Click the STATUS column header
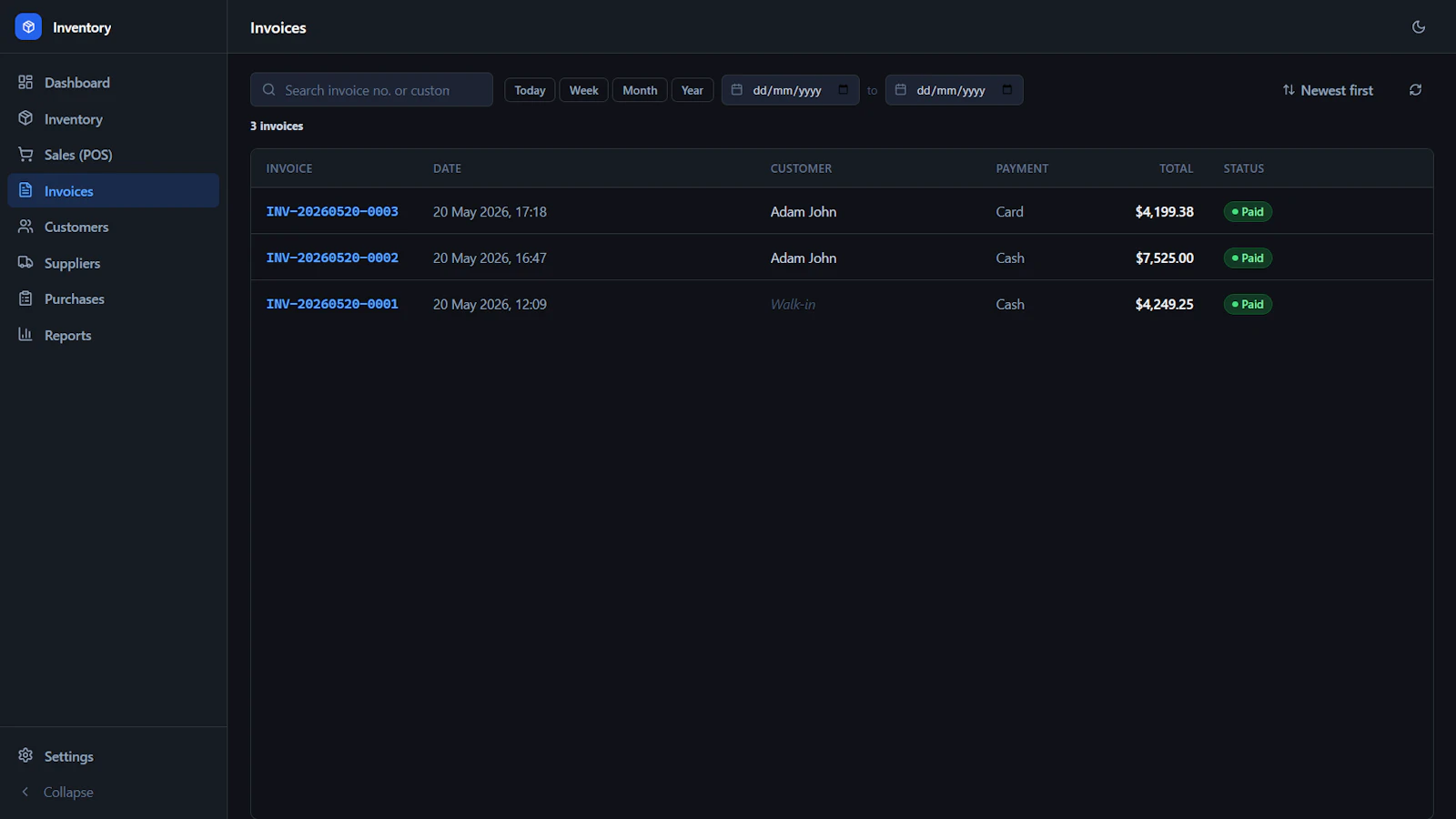Viewport: 1456px width, 819px height. [1243, 168]
